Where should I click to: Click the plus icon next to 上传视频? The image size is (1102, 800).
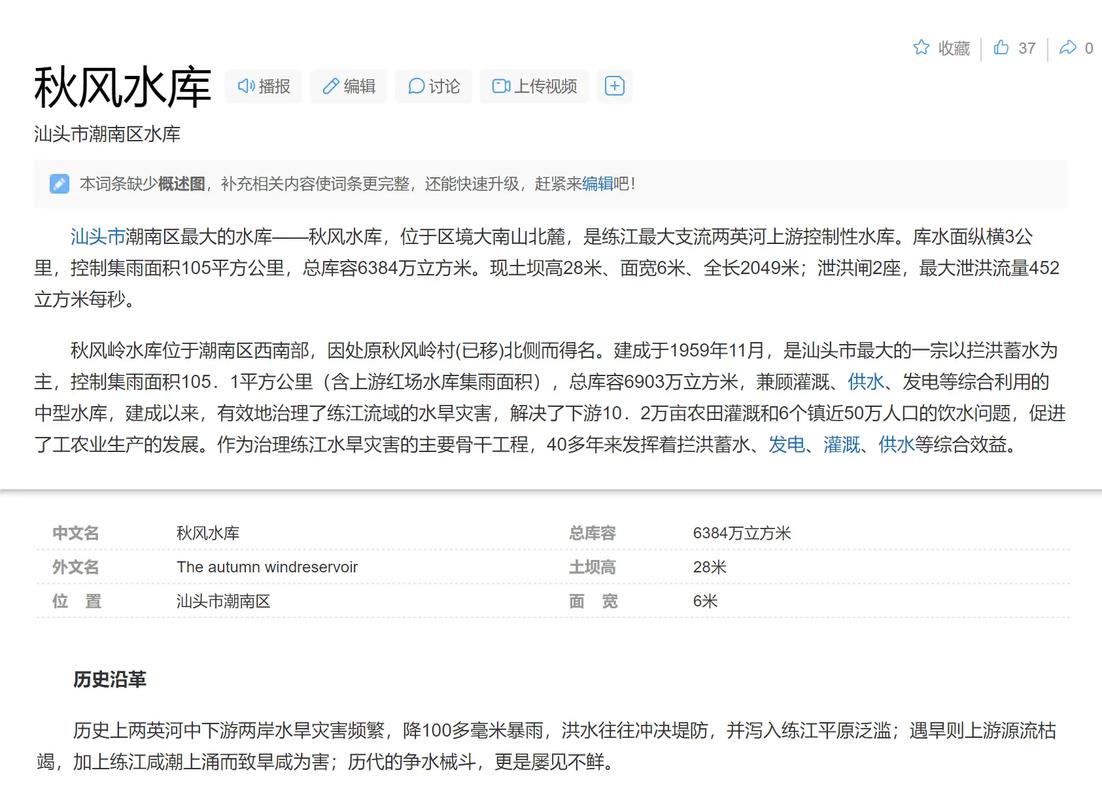pos(615,86)
